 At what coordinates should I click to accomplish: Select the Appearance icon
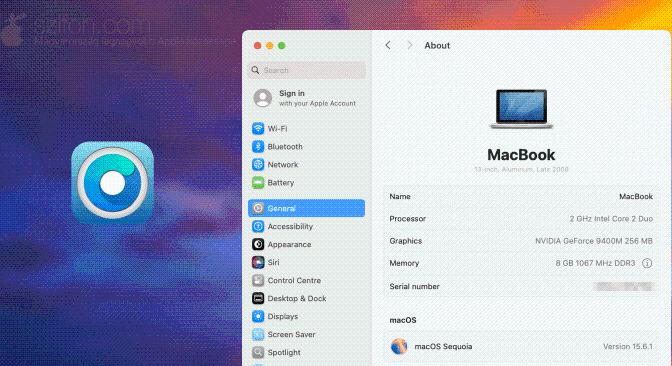click(258, 244)
